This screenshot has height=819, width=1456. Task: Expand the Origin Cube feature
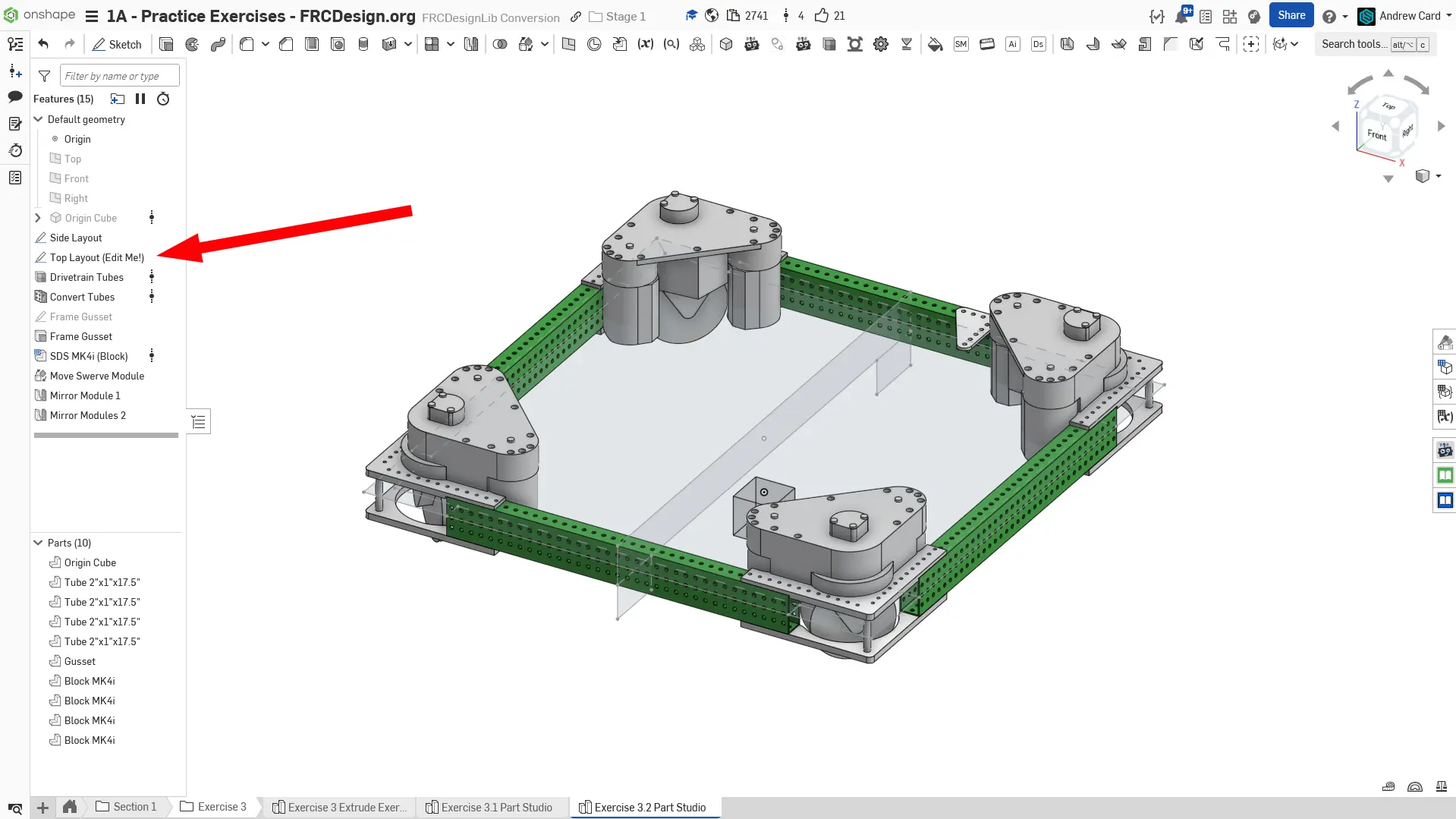(x=38, y=218)
